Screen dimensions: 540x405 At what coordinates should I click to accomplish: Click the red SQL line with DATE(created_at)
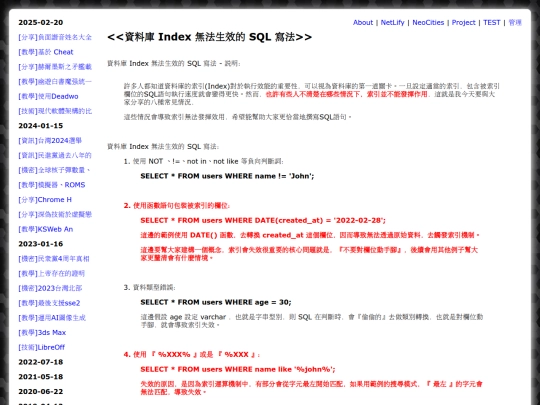263,220
